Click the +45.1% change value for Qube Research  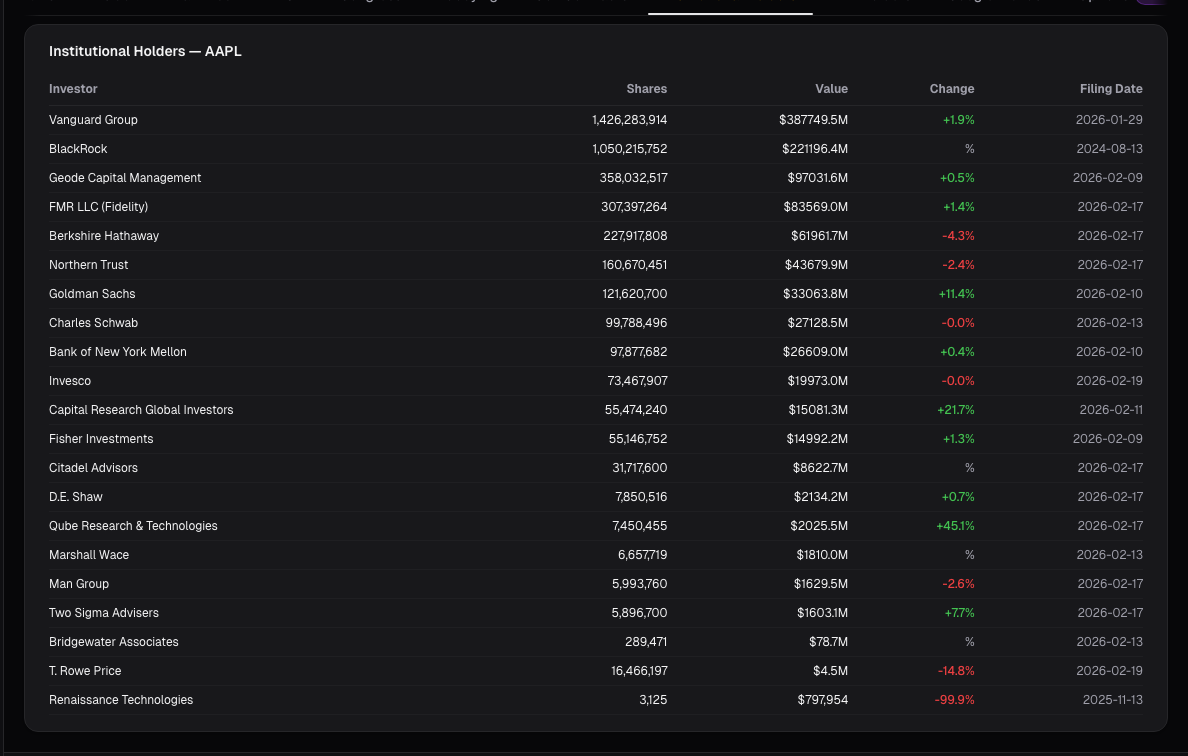956,525
